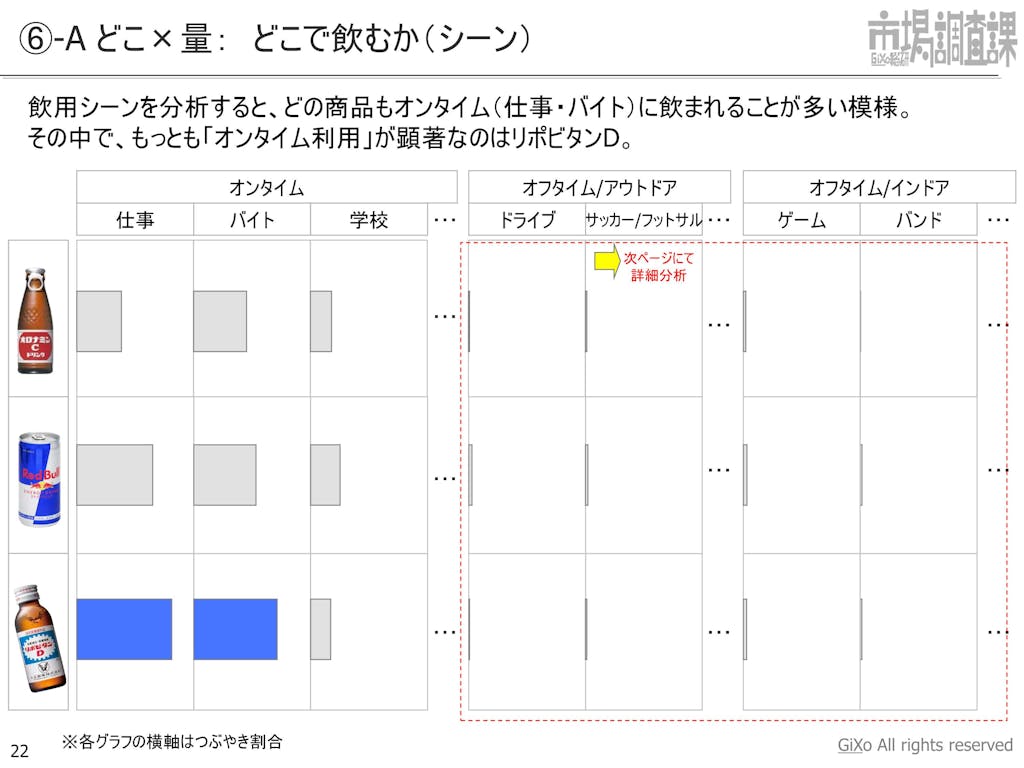Expand the ellipsis after 学校 column
1024x768 pixels.
446,219
